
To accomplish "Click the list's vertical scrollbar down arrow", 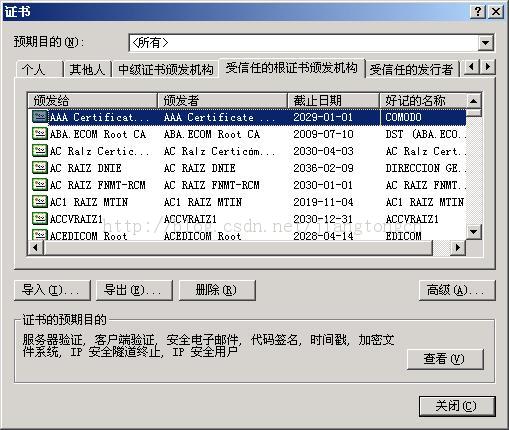I will 474,231.
